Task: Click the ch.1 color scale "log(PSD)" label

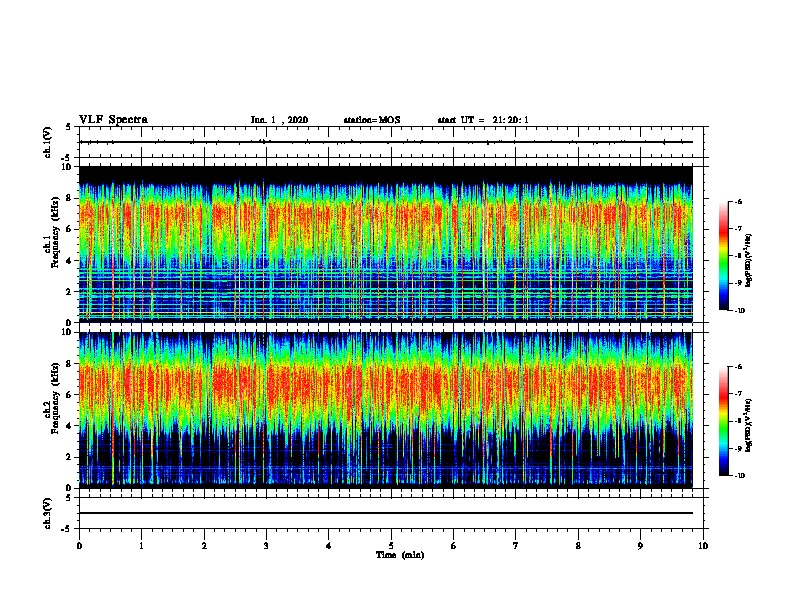Action: click(x=749, y=260)
